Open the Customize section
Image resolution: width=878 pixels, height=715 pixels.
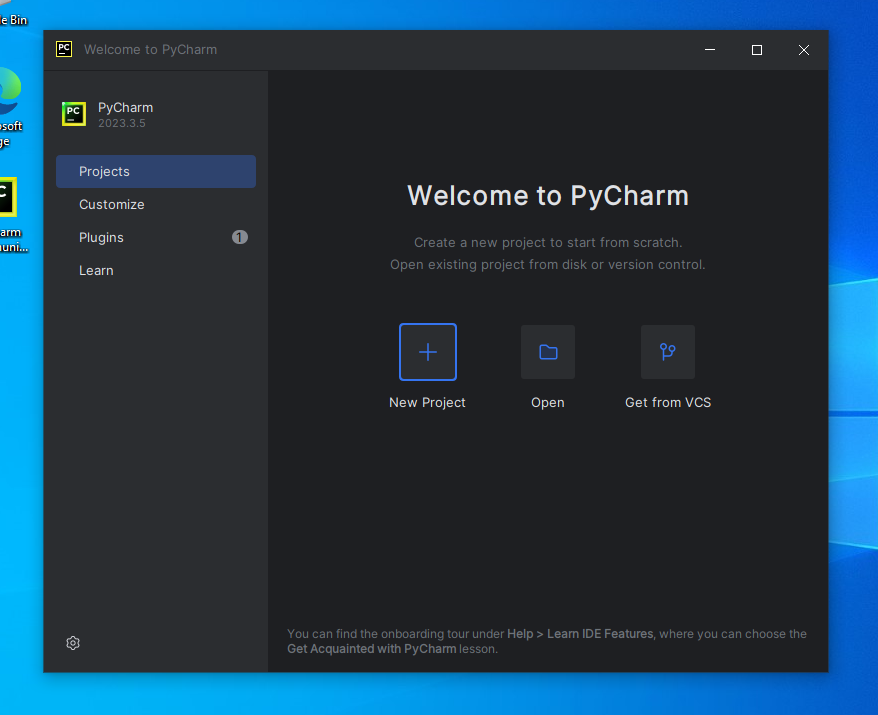[x=112, y=204]
